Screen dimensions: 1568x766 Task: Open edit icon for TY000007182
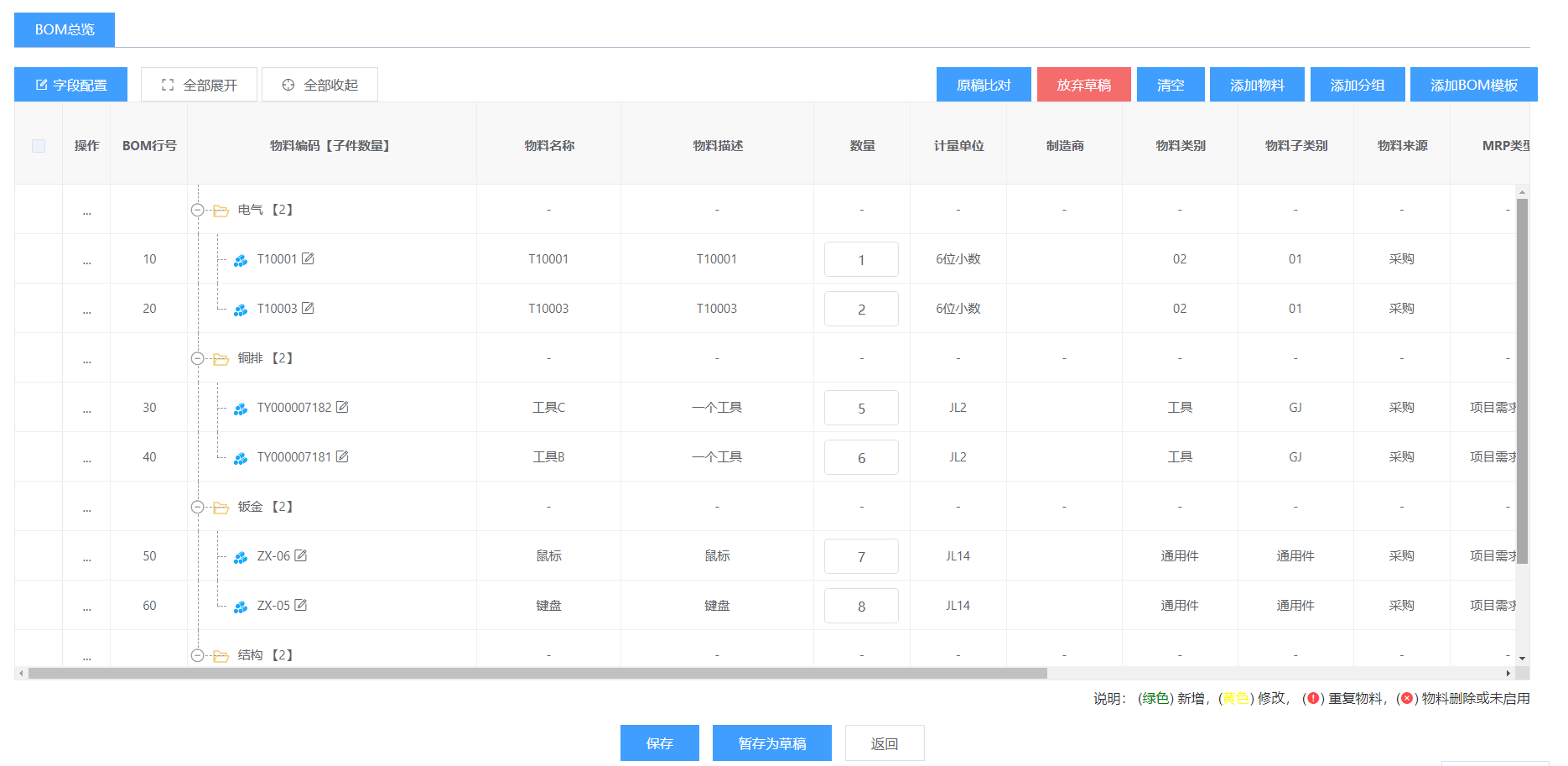(x=342, y=407)
